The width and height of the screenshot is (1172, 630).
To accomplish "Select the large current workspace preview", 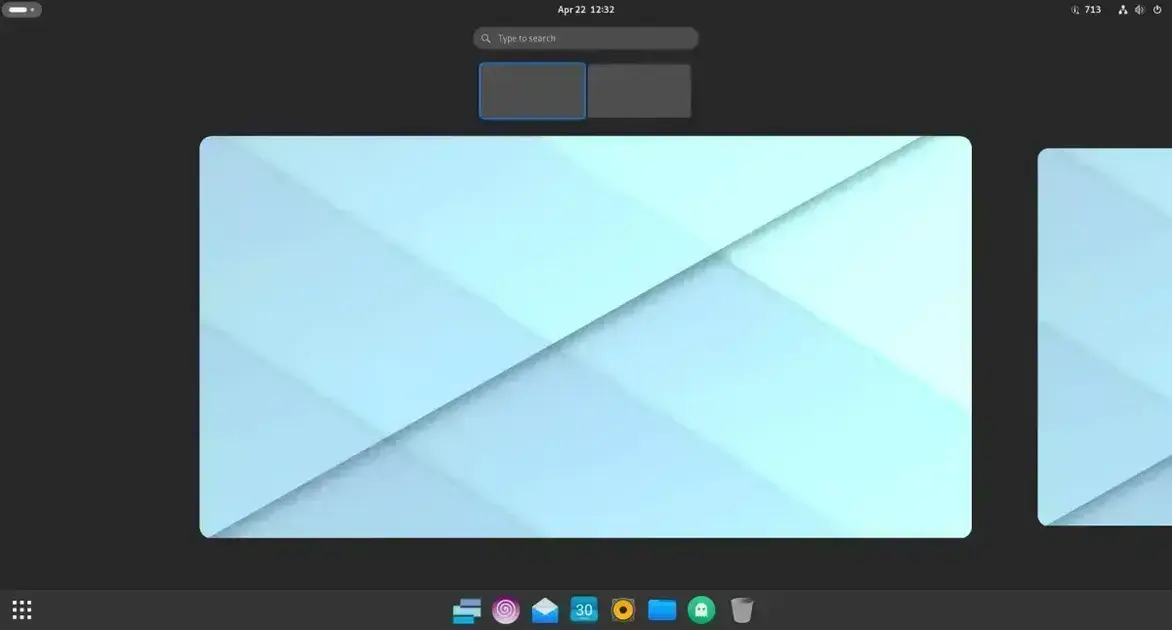I will [x=585, y=336].
